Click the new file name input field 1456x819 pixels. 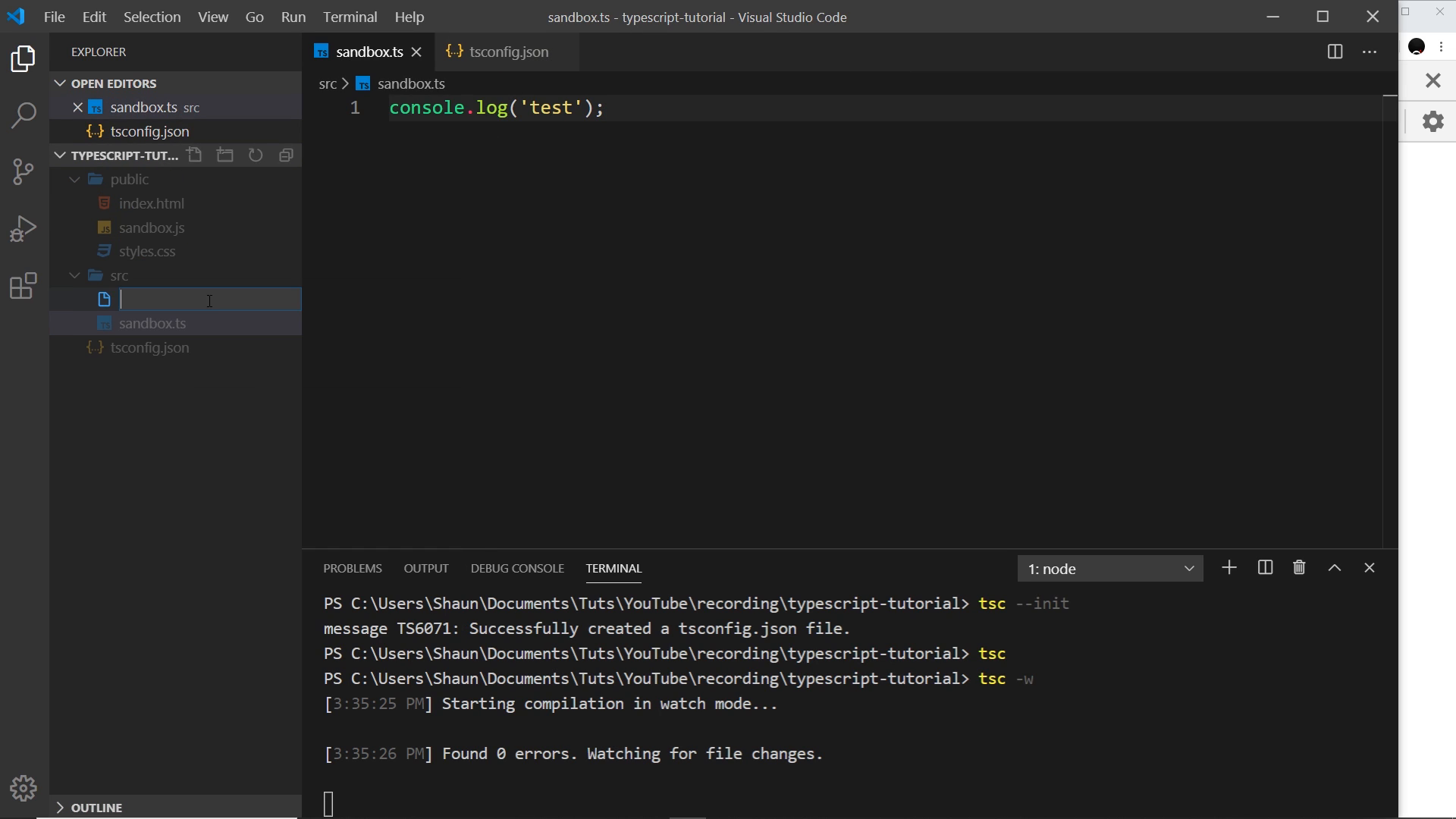coord(210,300)
